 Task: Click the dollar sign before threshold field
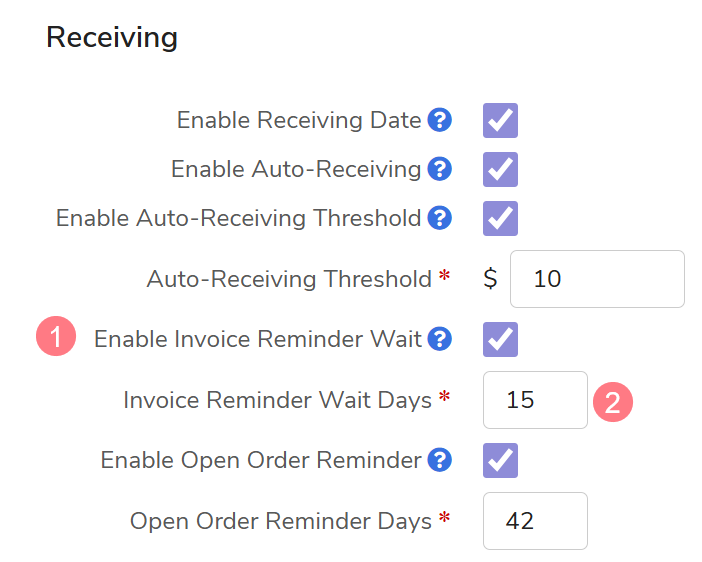pyautogui.click(x=490, y=278)
